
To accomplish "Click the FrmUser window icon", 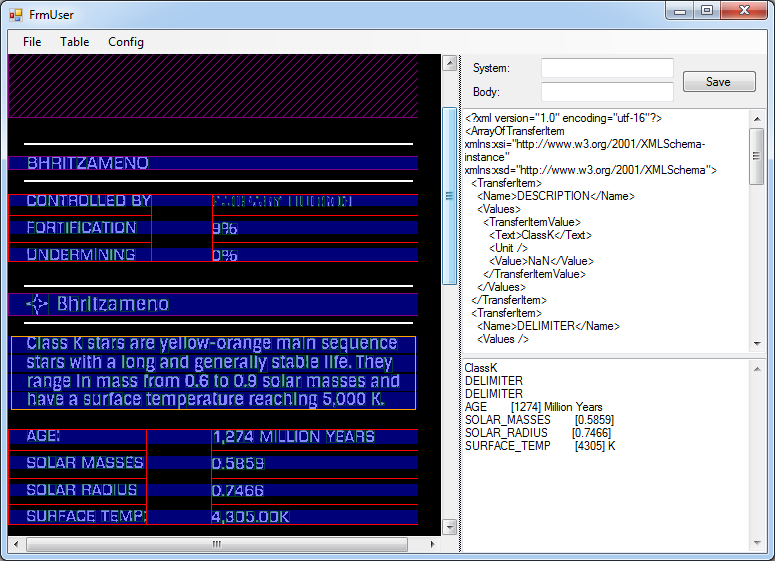I will 16,15.
